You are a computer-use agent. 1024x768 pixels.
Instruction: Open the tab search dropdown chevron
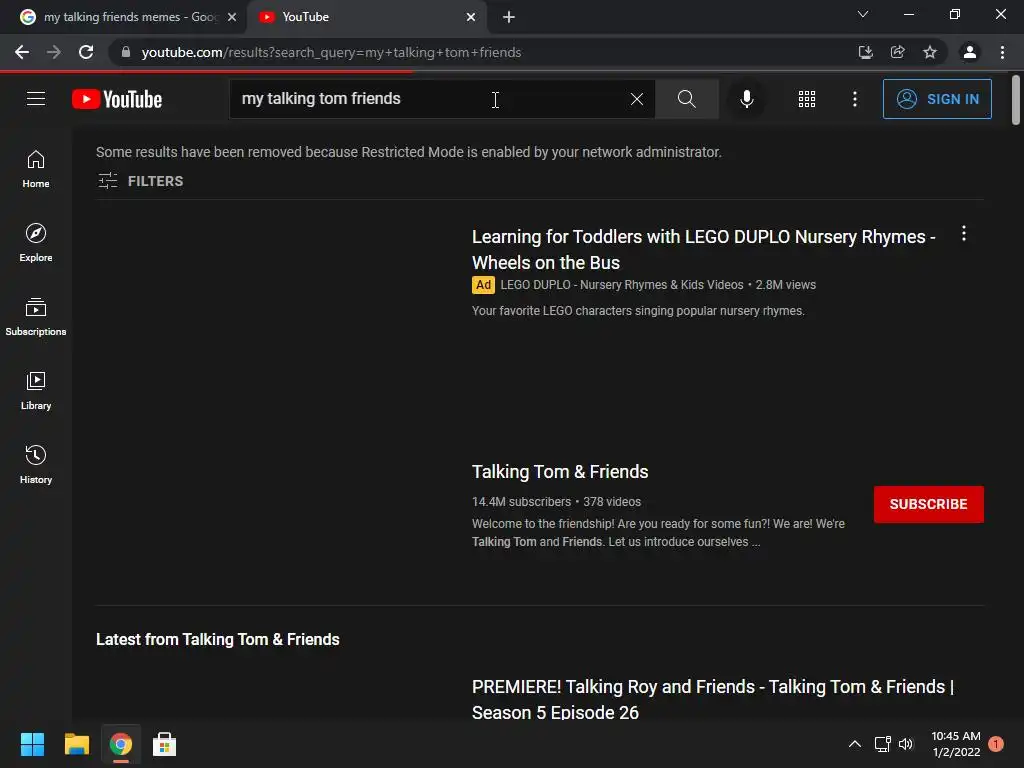[863, 14]
